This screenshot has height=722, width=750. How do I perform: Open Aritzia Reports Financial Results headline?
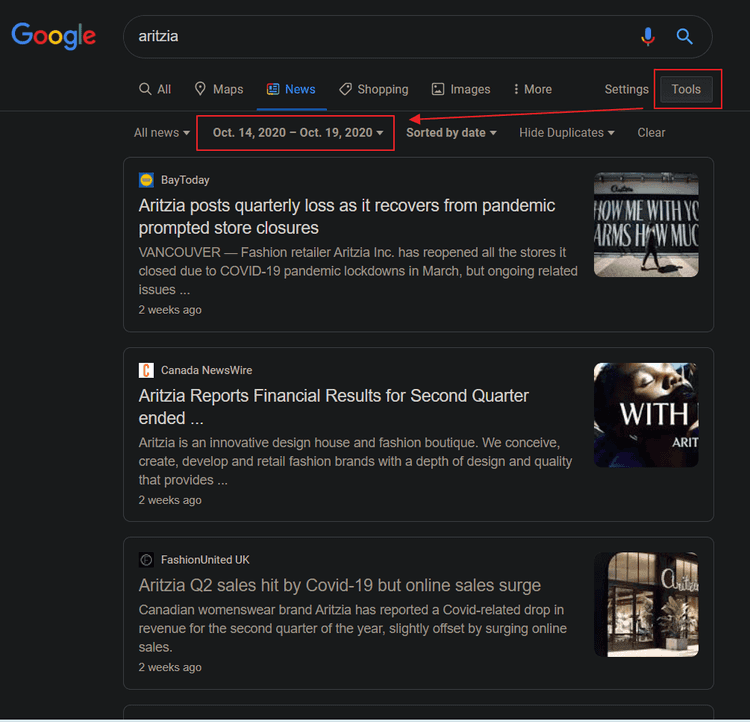click(x=333, y=407)
